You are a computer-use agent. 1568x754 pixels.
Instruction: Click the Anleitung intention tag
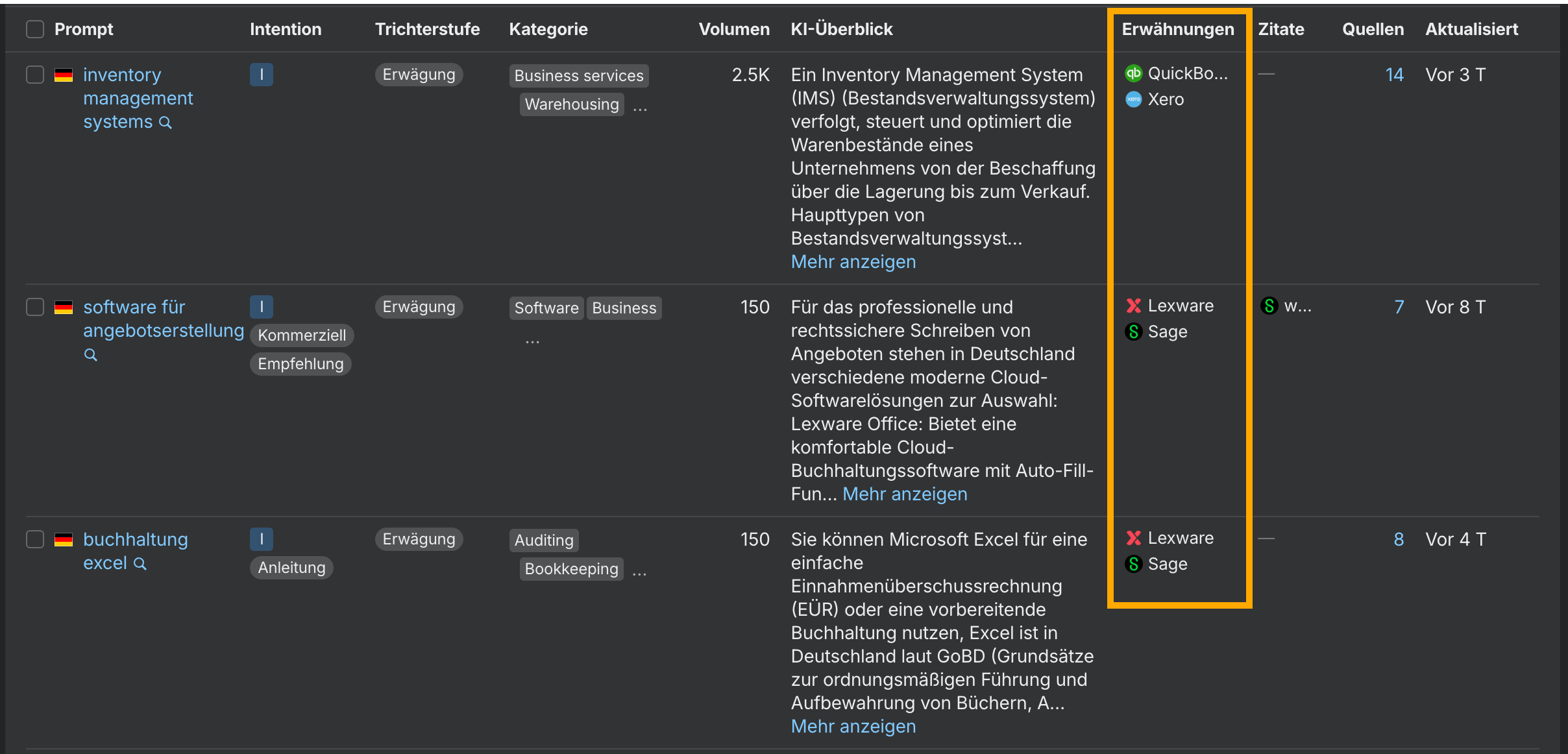click(291, 568)
